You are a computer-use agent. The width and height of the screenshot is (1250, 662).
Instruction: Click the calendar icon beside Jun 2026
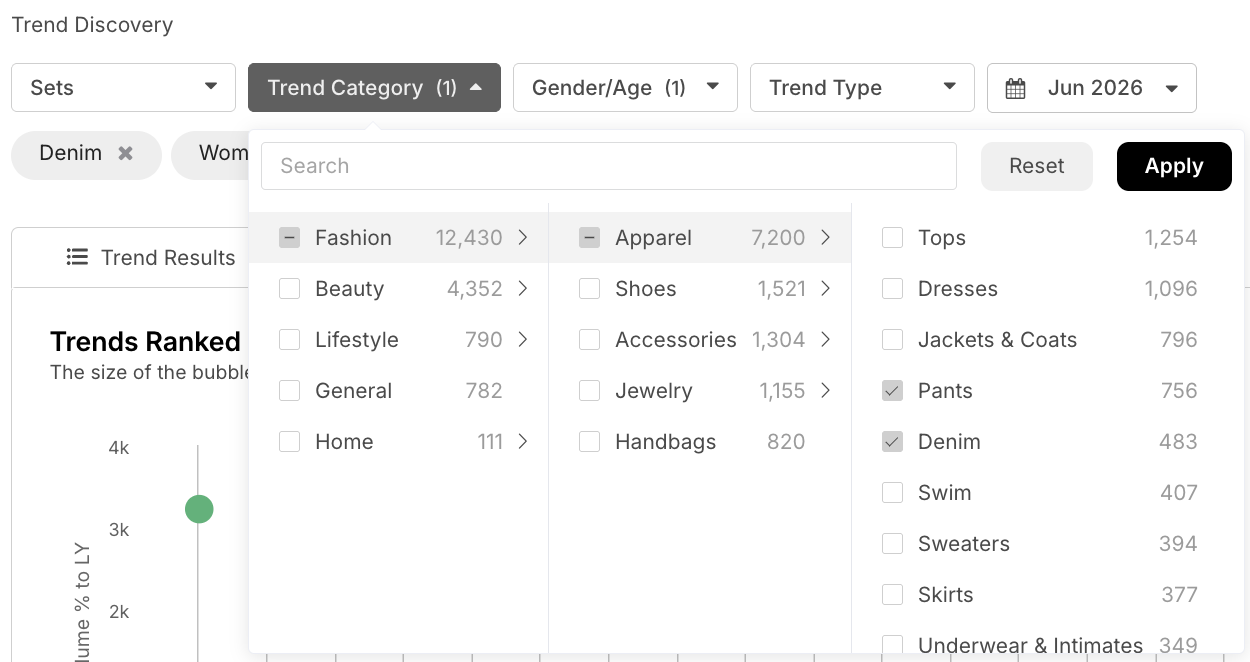point(1015,88)
